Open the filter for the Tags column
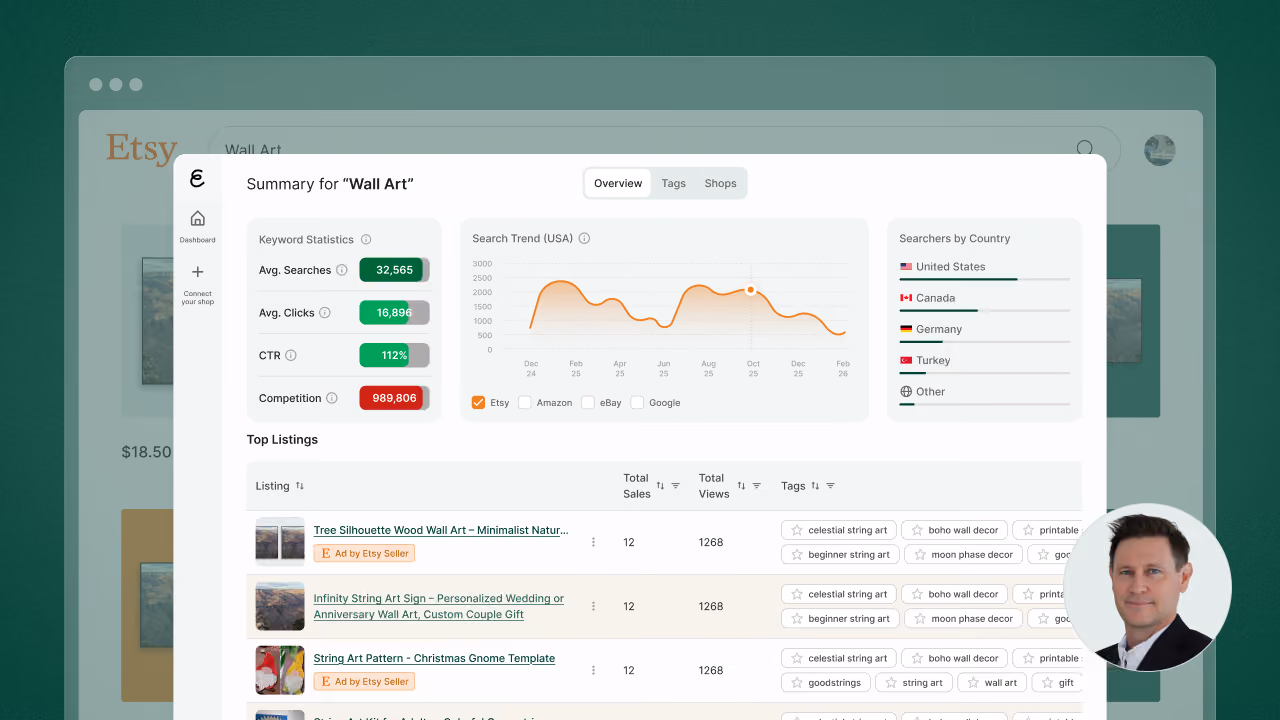Screen dimensions: 1280x720 coord(831,486)
